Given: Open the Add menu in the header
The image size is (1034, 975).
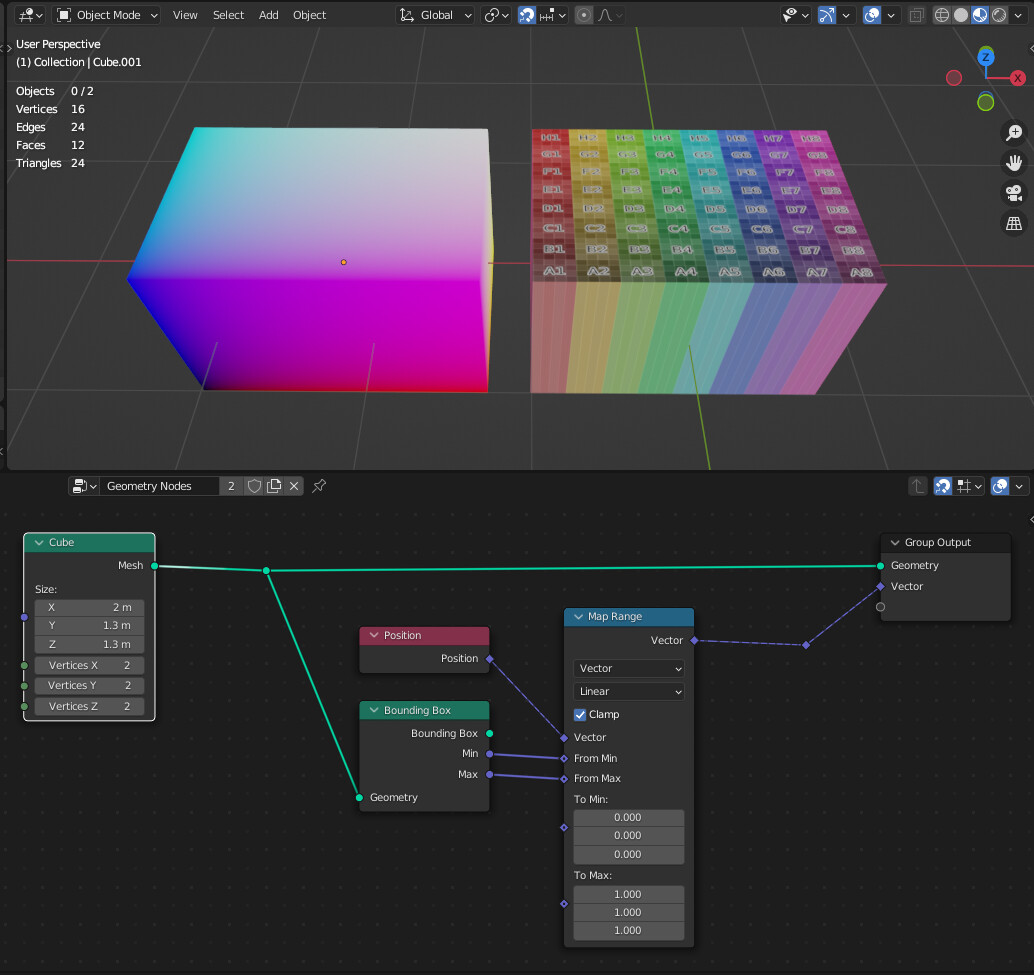Looking at the screenshot, I should (268, 15).
